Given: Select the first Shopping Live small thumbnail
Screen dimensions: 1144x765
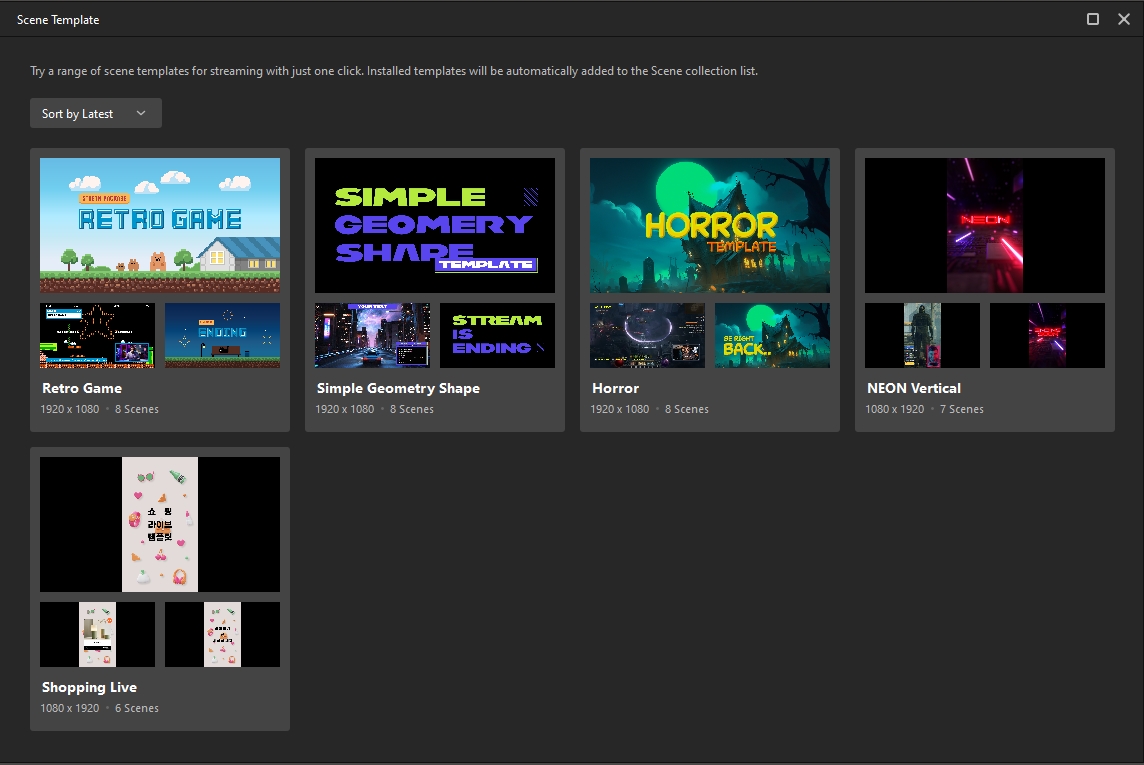Looking at the screenshot, I should [97, 634].
